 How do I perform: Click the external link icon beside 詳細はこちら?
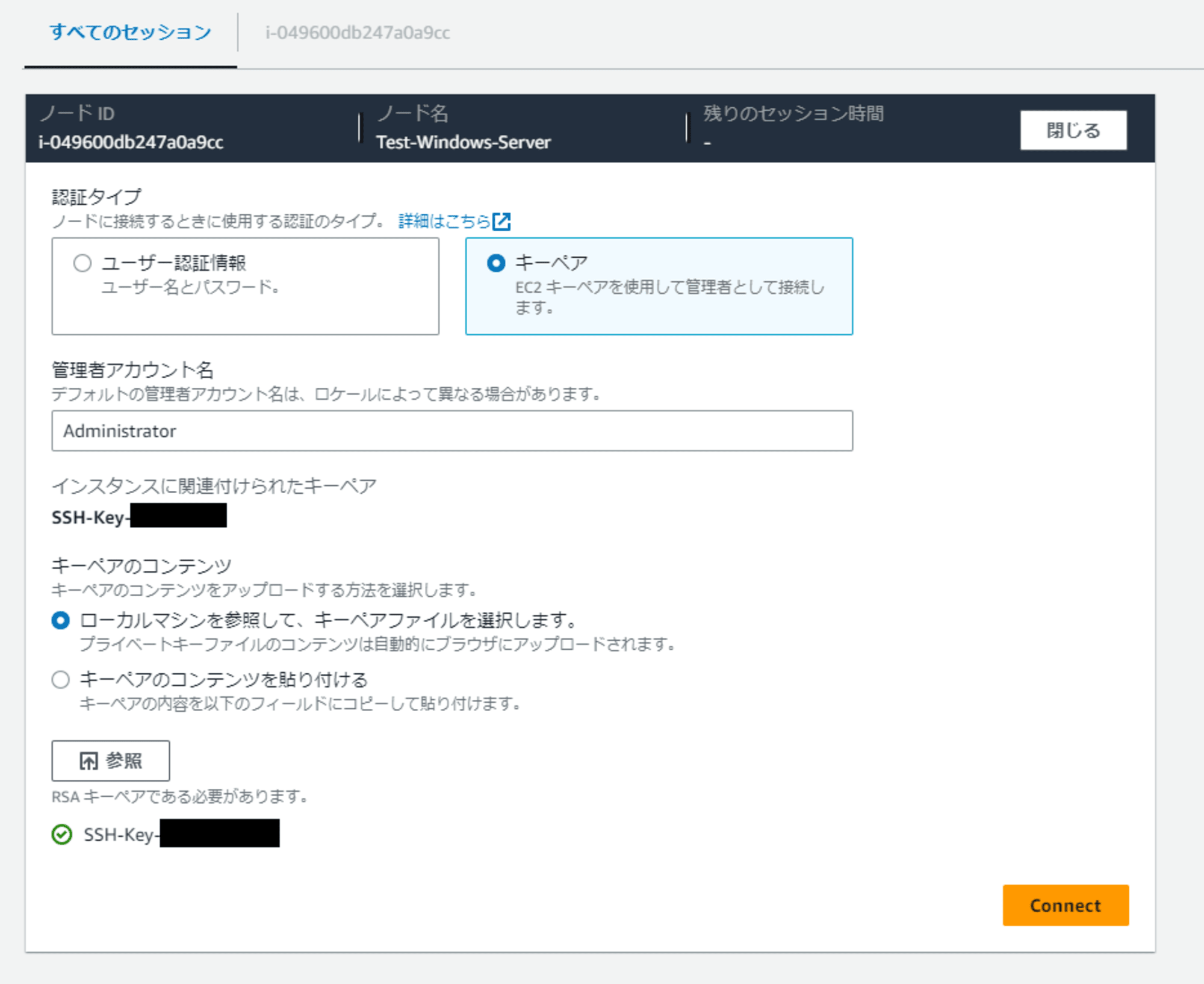click(501, 222)
